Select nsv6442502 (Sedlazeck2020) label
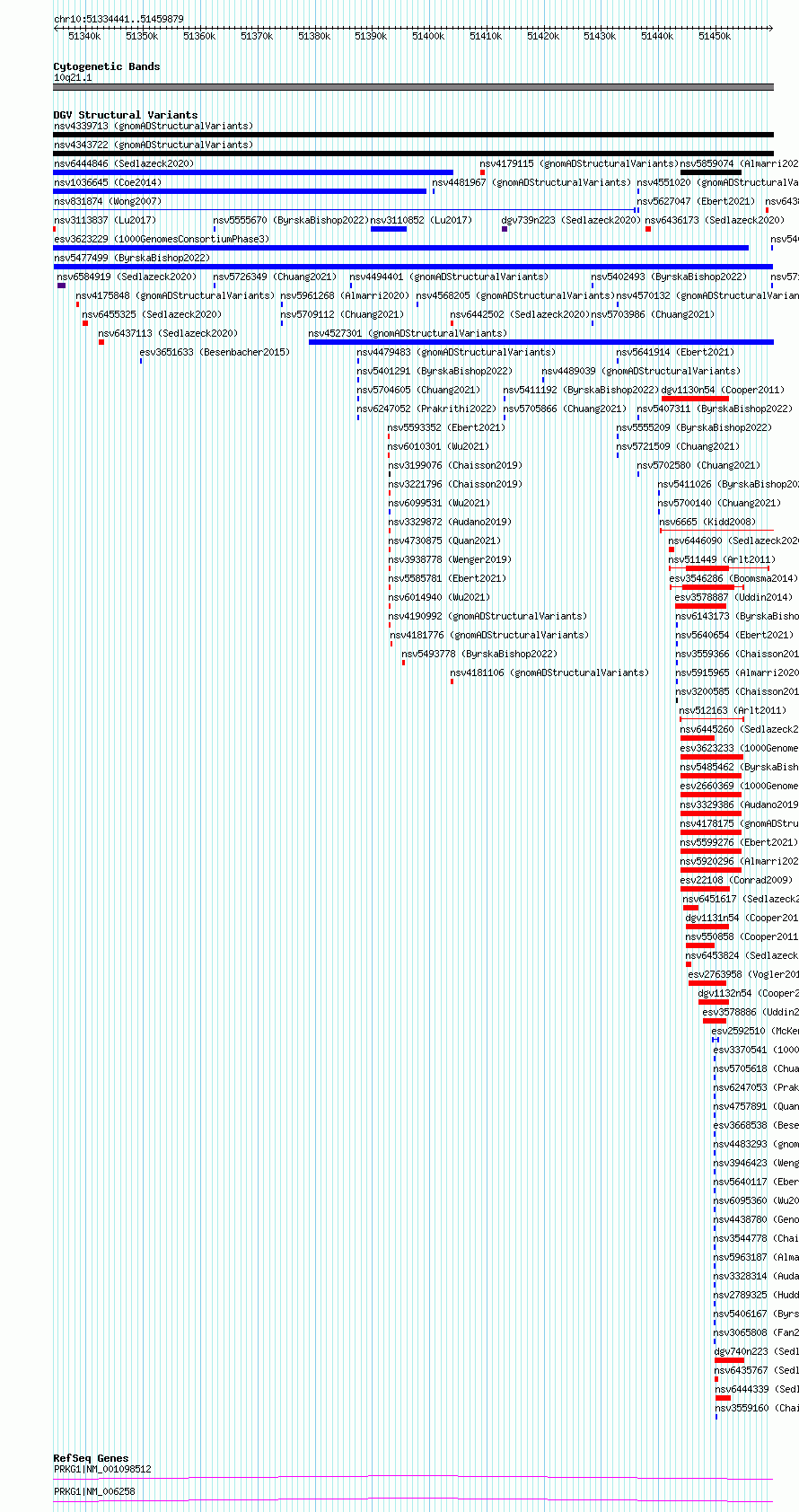This screenshot has width=799, height=1512. tap(520, 314)
